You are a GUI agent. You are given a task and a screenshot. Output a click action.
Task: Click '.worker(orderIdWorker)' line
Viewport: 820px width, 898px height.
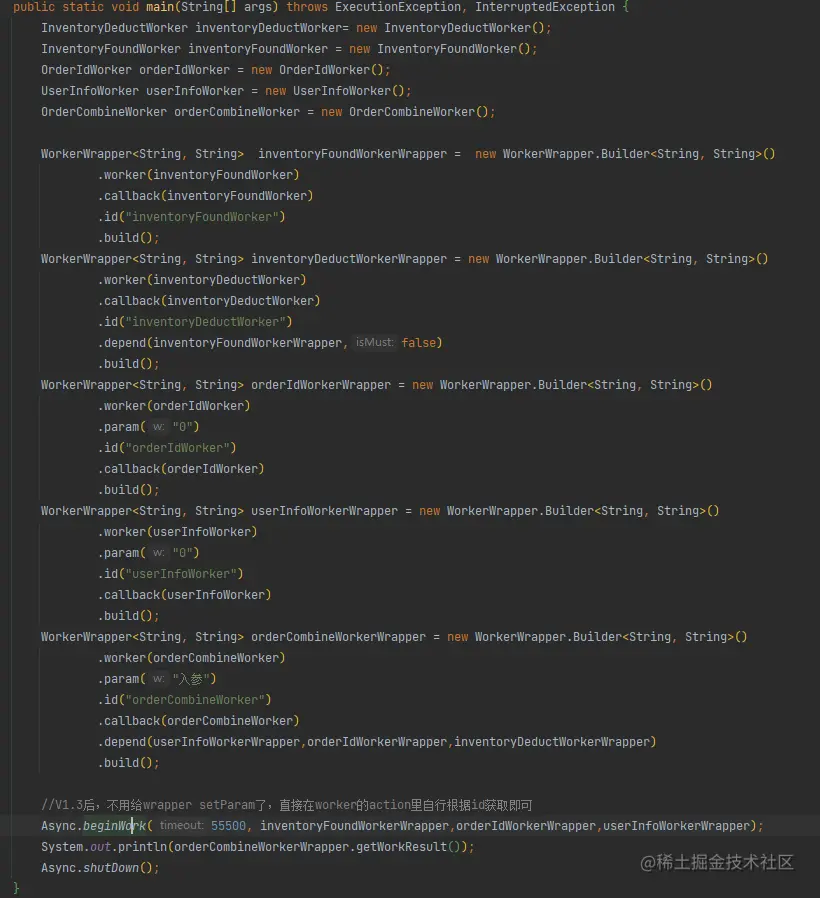(174, 406)
